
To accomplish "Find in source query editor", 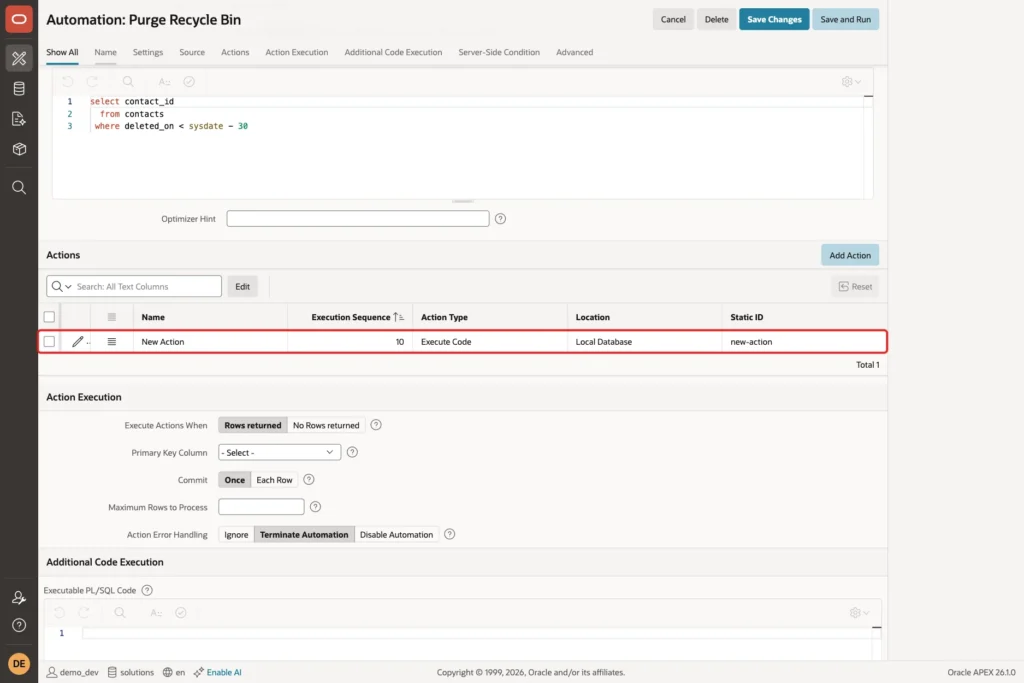I will pyautogui.click(x=128, y=82).
